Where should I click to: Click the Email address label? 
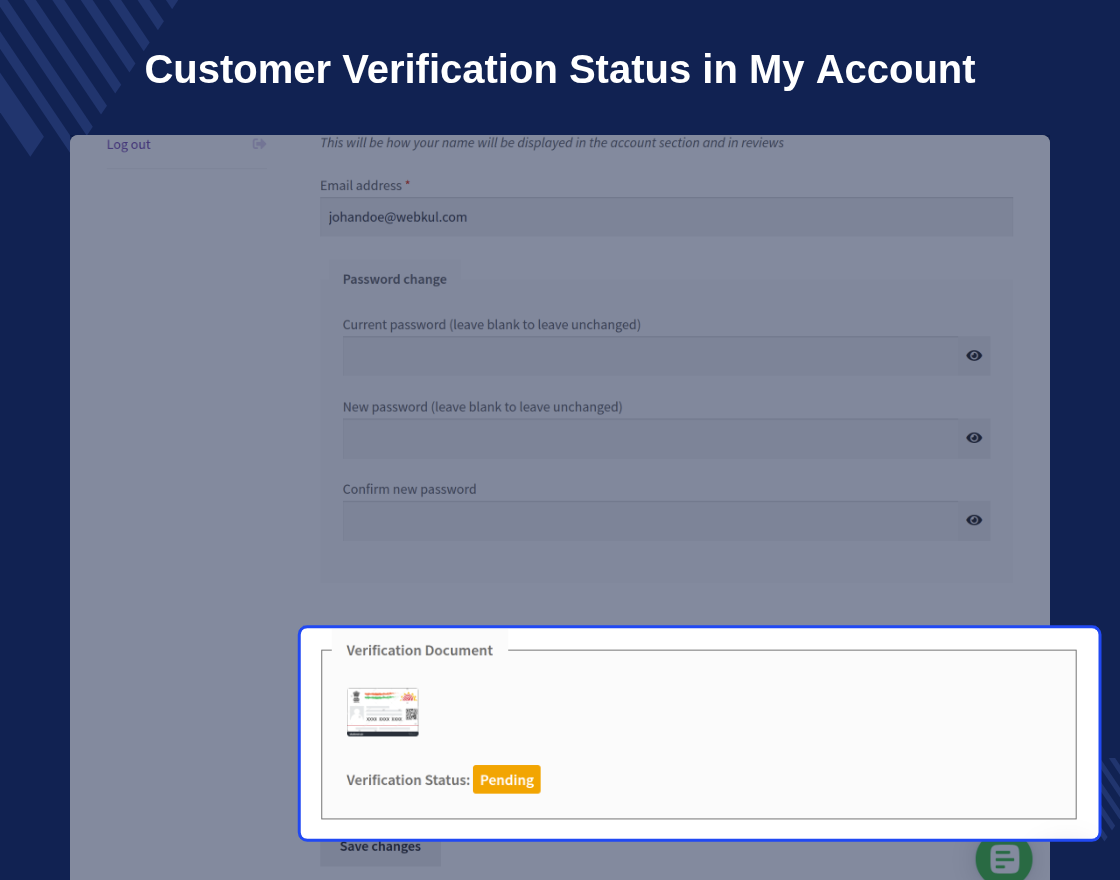pyautogui.click(x=361, y=186)
